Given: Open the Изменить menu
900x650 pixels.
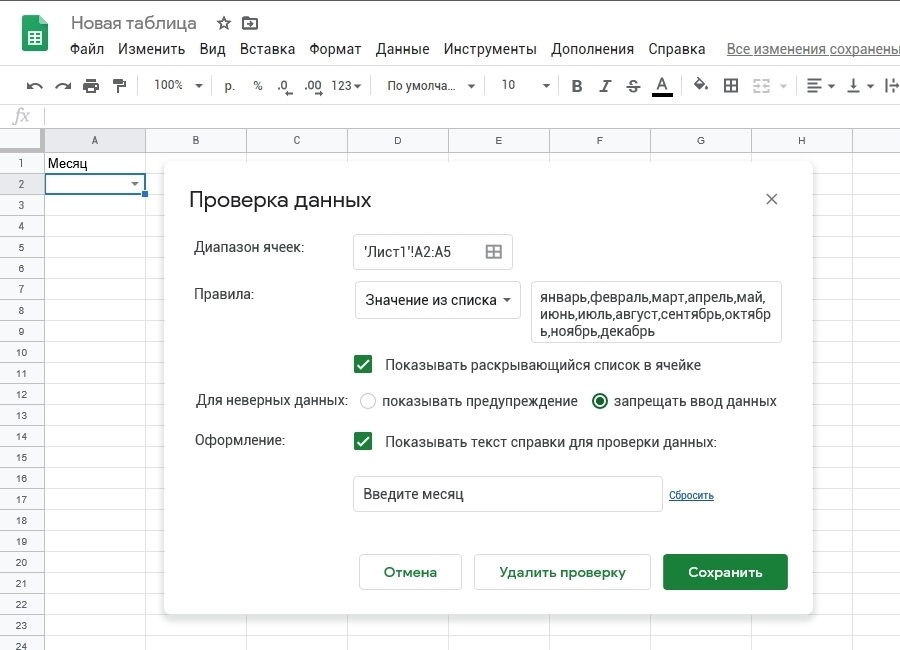Looking at the screenshot, I should coord(152,49).
